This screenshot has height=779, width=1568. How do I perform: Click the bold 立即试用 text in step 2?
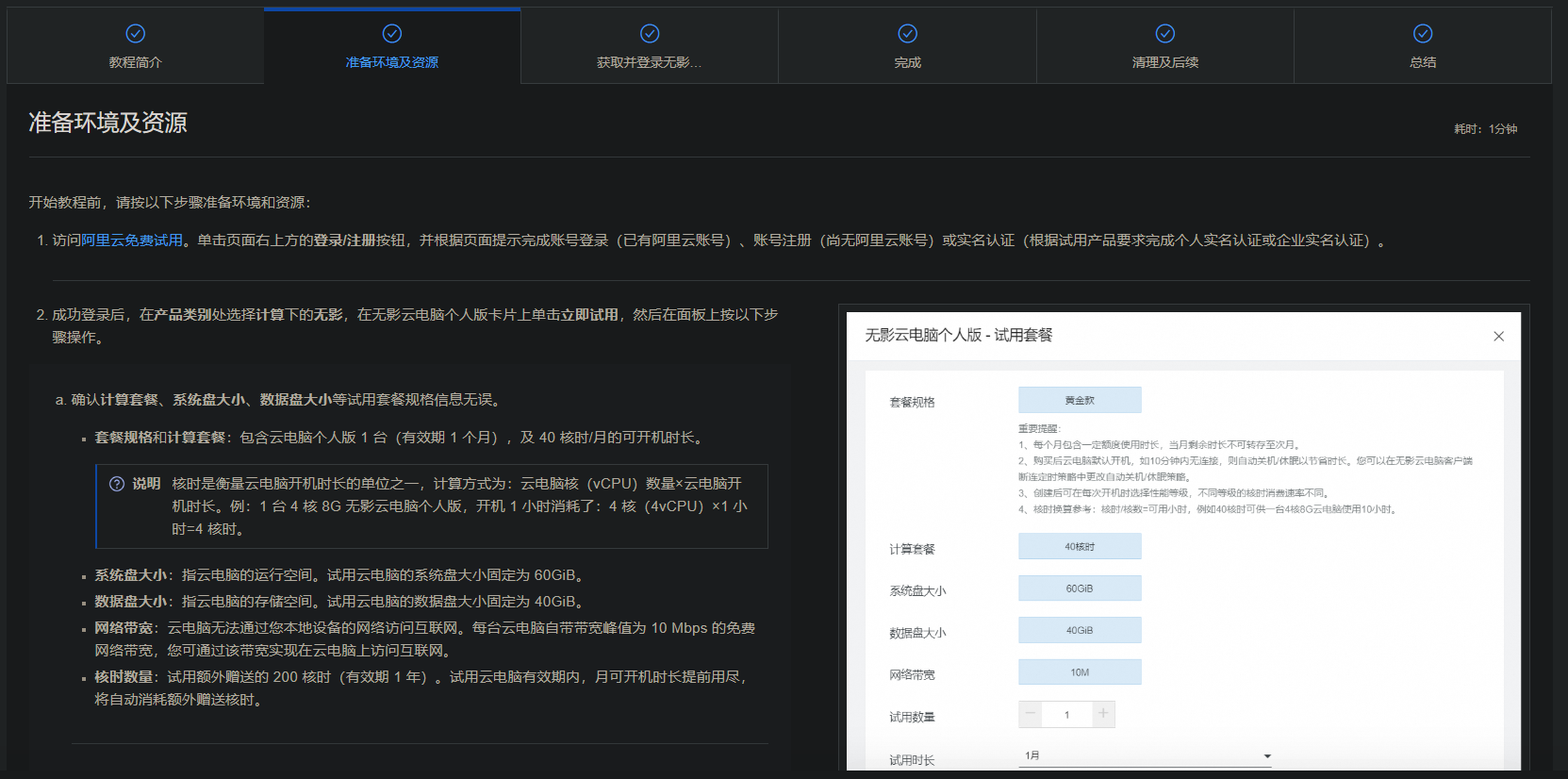click(x=589, y=315)
